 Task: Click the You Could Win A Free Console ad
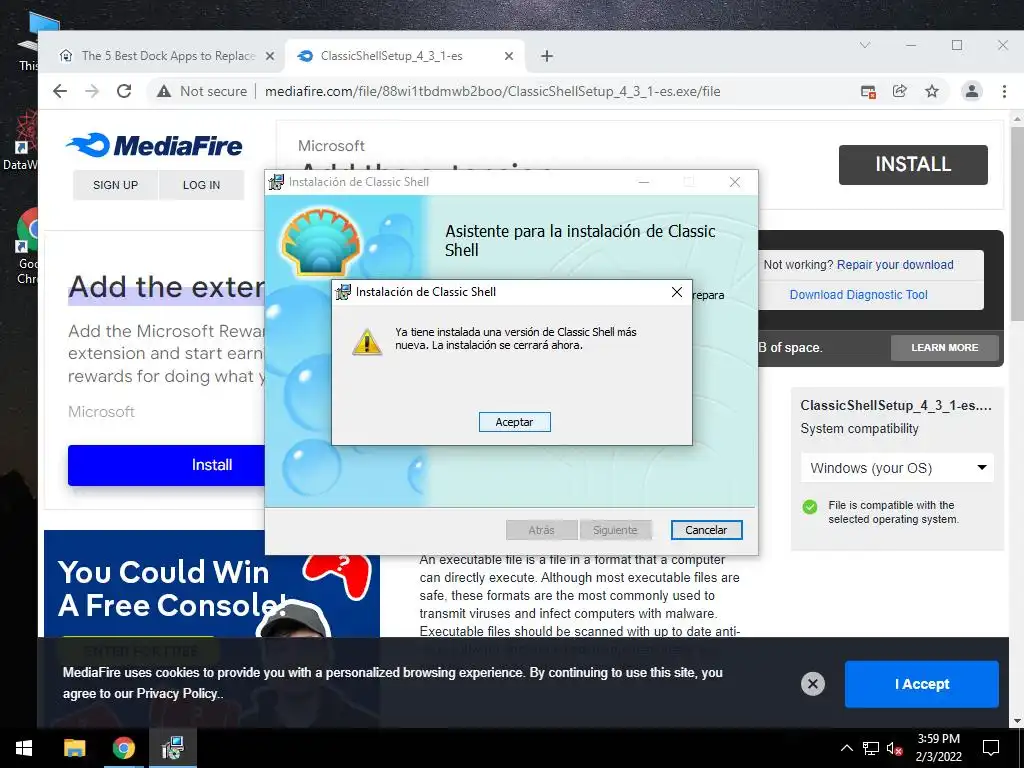tap(212, 583)
